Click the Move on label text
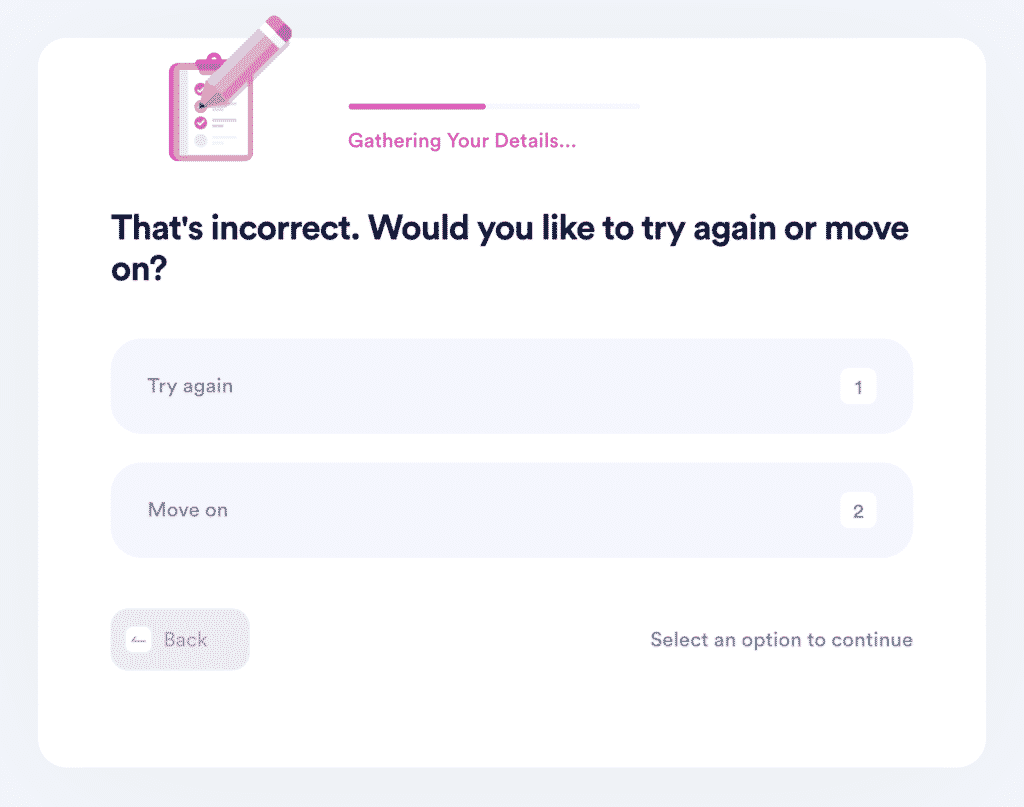 tap(187, 510)
